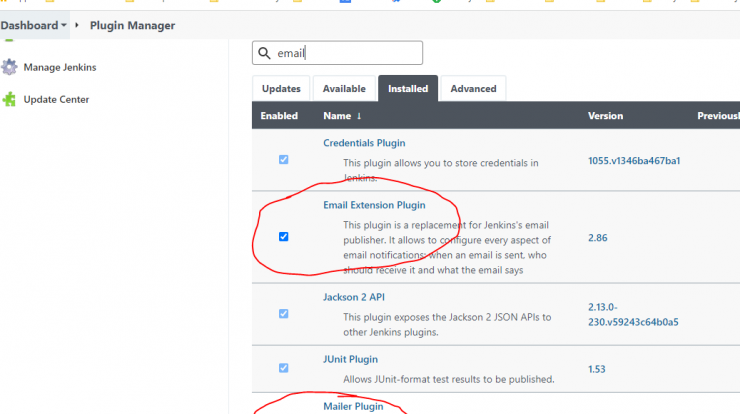Click the version 1.53 link
The height and width of the screenshot is (414, 740).
coord(597,369)
